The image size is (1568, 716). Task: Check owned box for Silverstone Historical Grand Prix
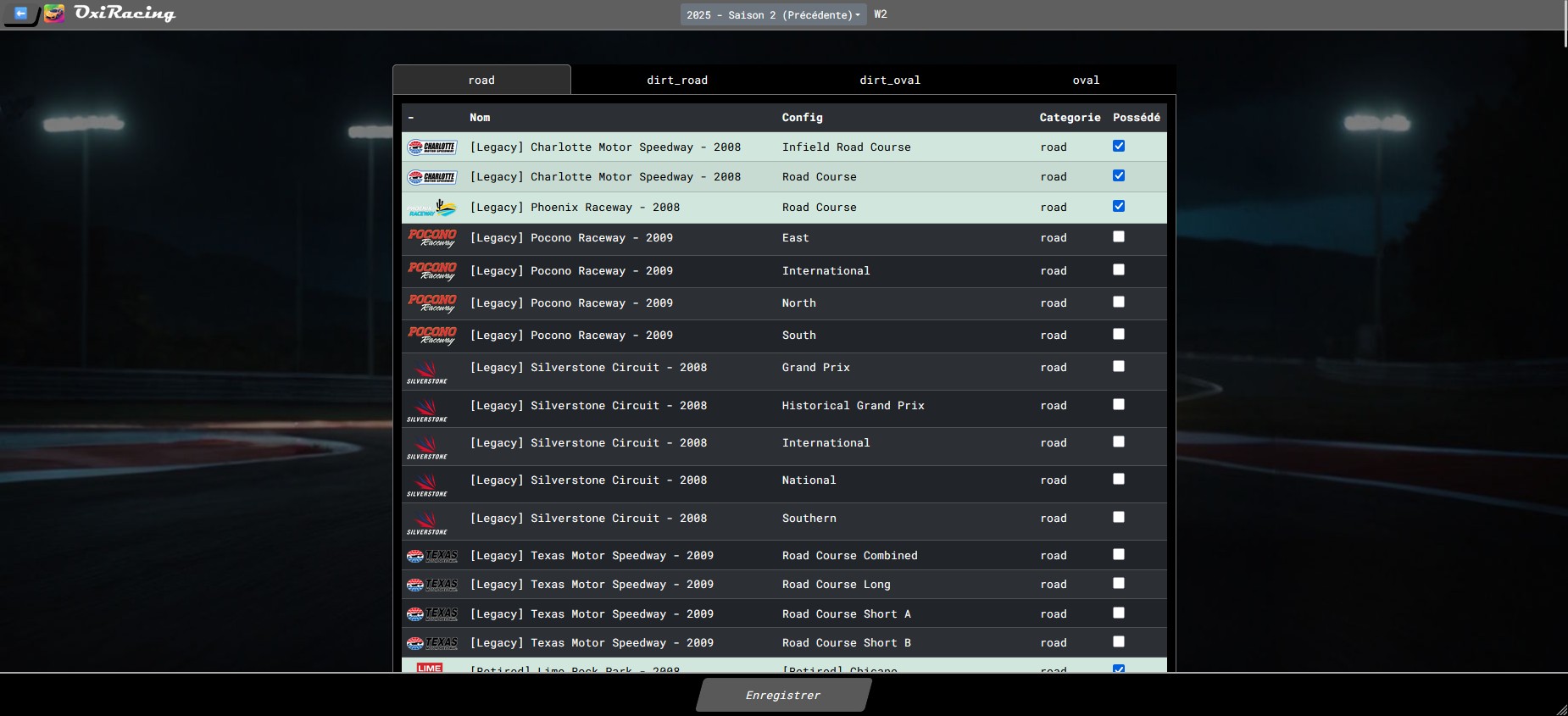(x=1119, y=404)
